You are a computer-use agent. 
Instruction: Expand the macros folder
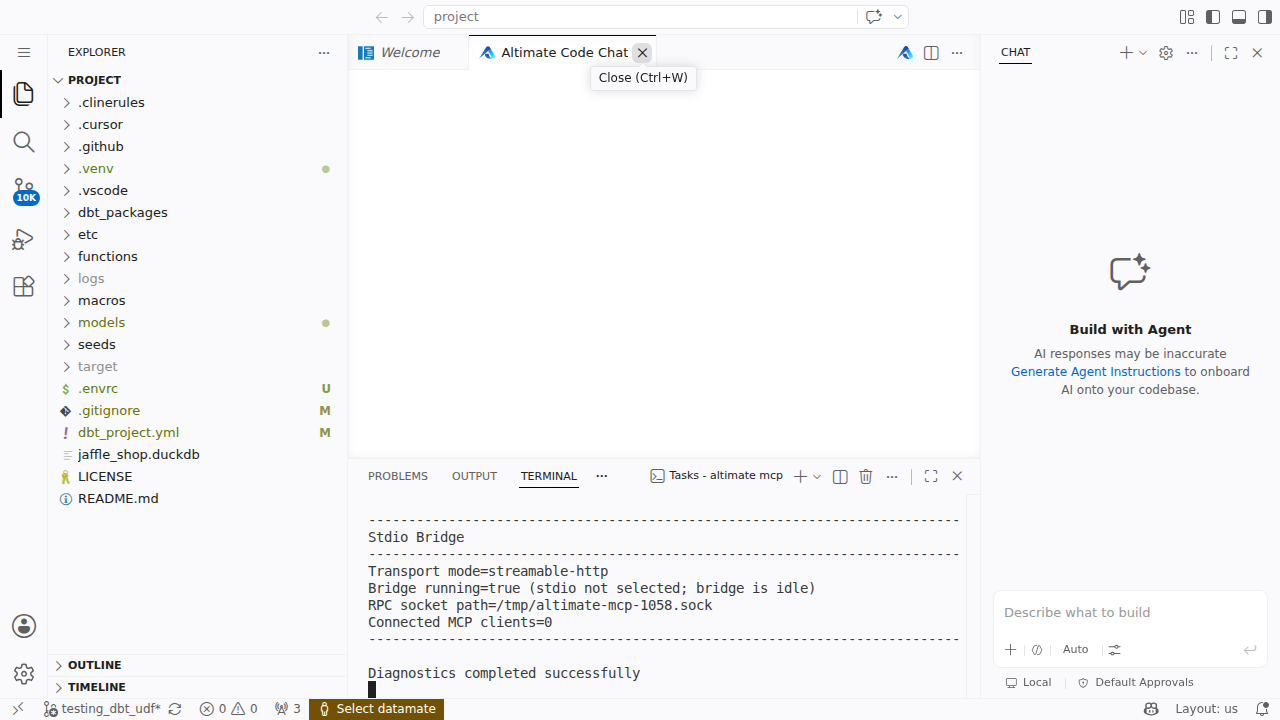coord(198,300)
